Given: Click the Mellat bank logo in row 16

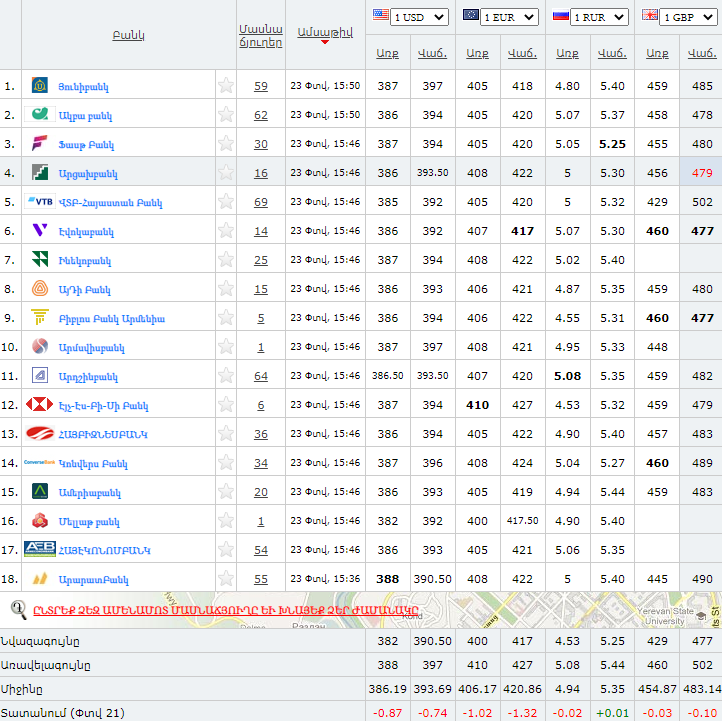Looking at the screenshot, I should [x=40, y=520].
